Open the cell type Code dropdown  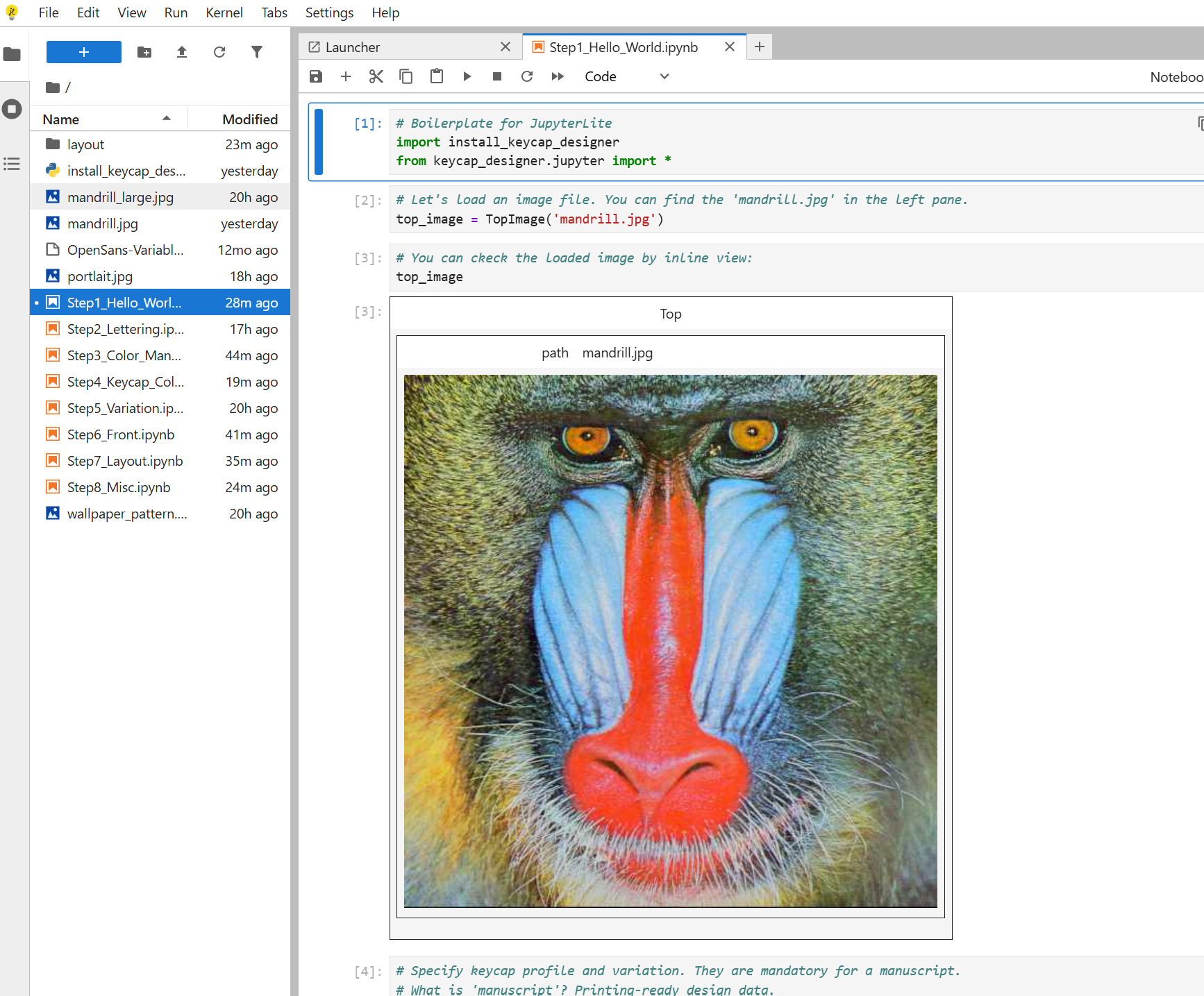627,76
